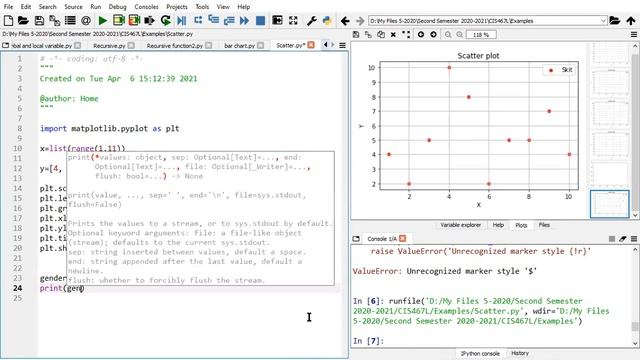The width and height of the screenshot is (640, 360).
Task: Go forward with right arrow
Action: click(360, 20)
